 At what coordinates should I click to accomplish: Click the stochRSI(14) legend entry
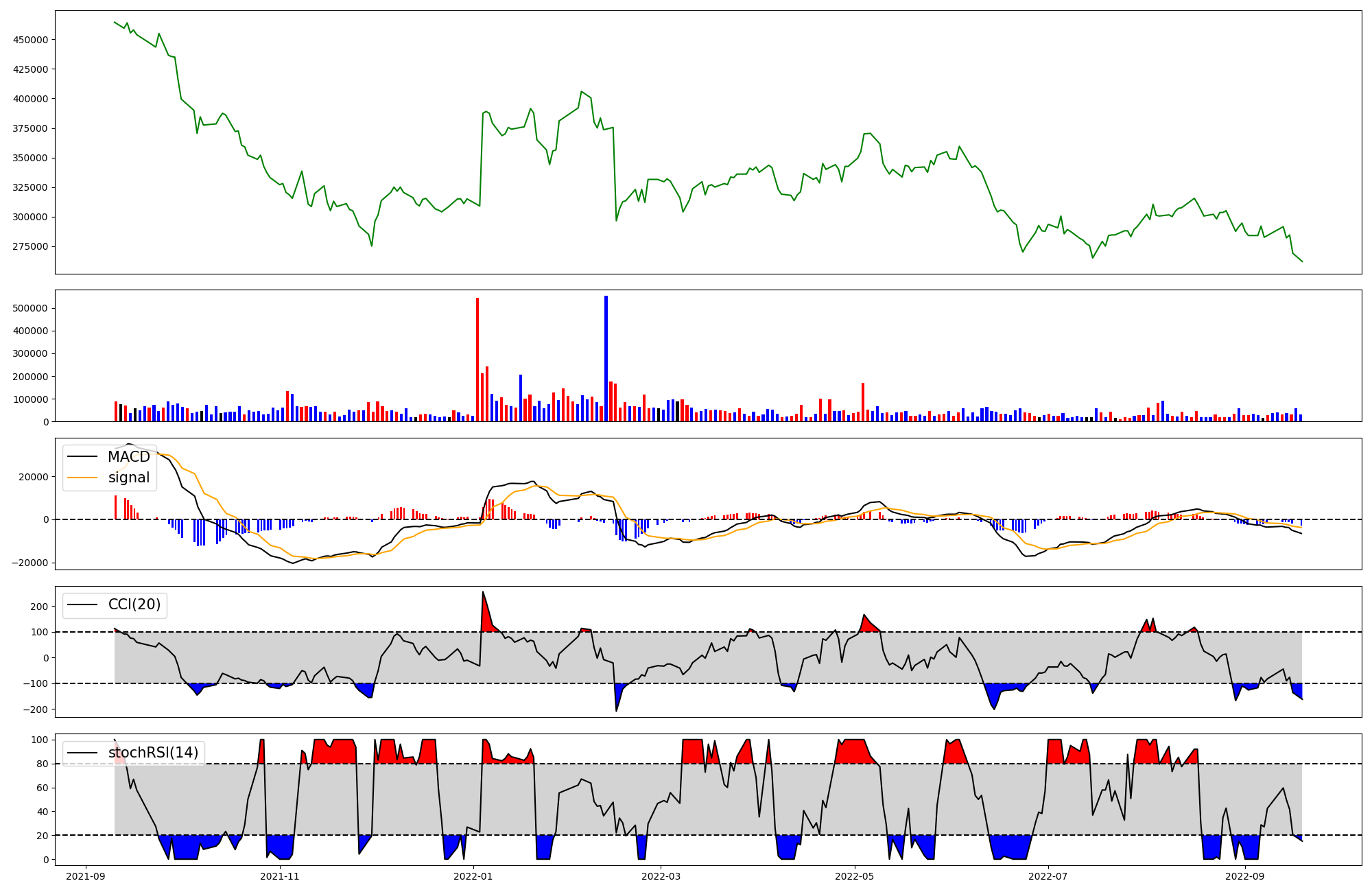152,753
